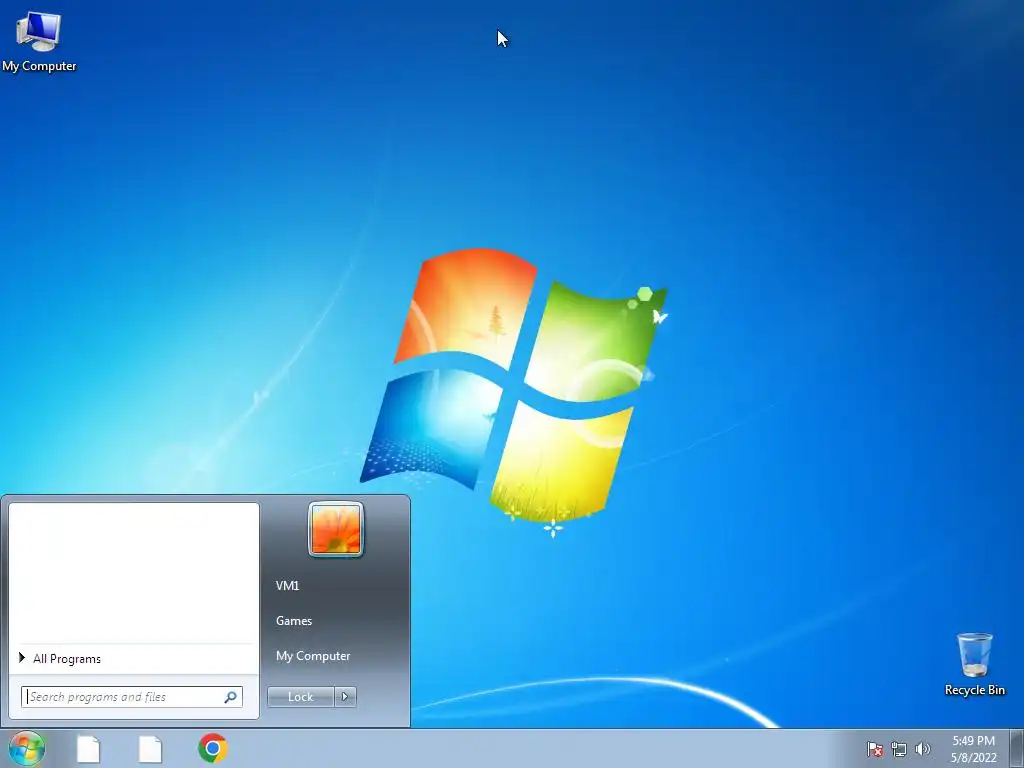Viewport: 1024px width, 768px height.
Task: Open My Computer from Start menu
Action: click(x=313, y=656)
